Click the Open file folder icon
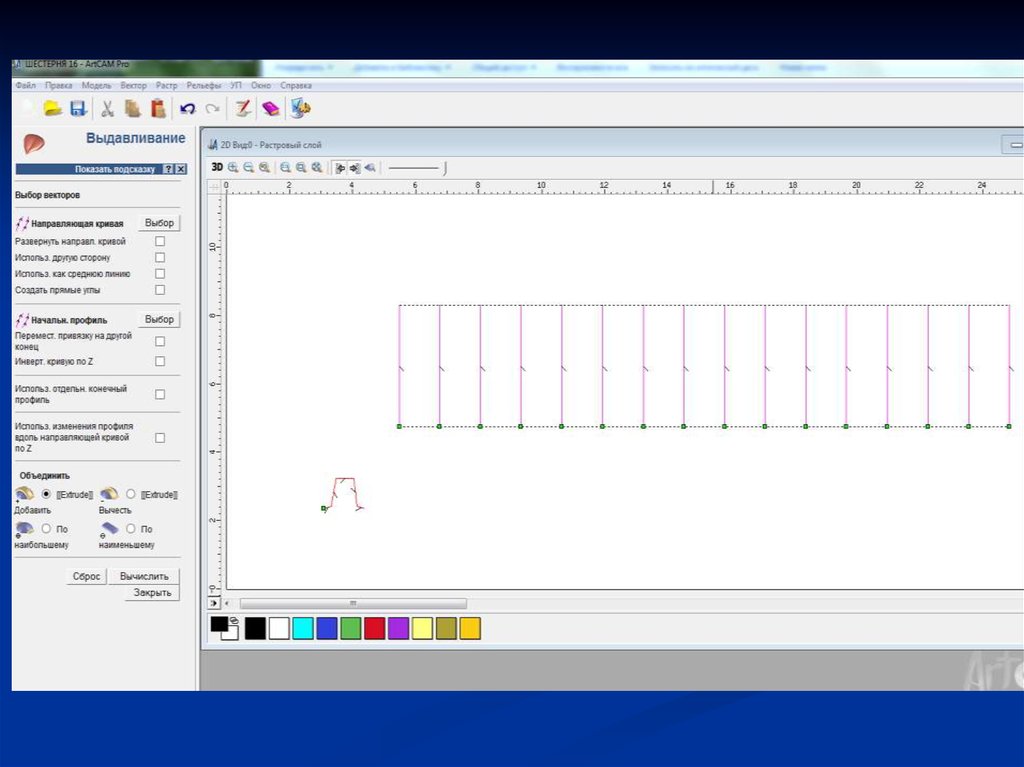 (x=53, y=108)
